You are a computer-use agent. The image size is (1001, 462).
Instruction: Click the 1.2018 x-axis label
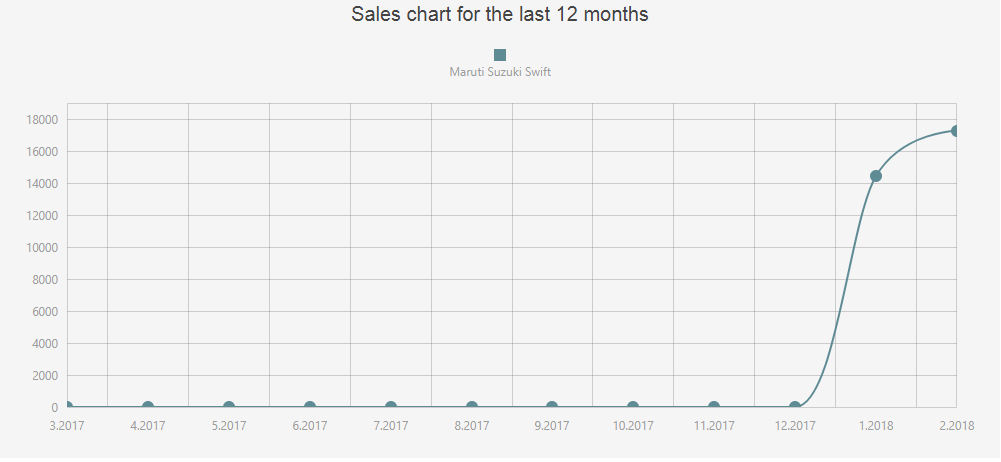tap(876, 426)
